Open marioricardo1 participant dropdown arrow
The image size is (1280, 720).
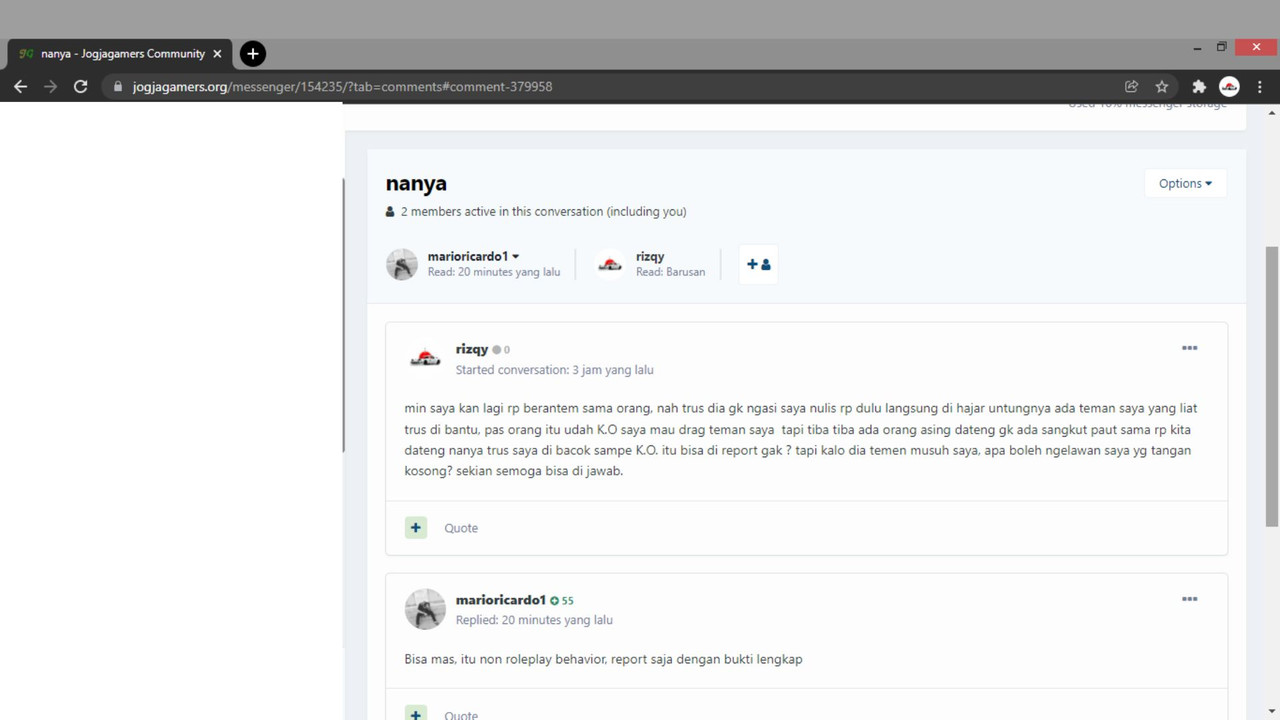pos(516,257)
